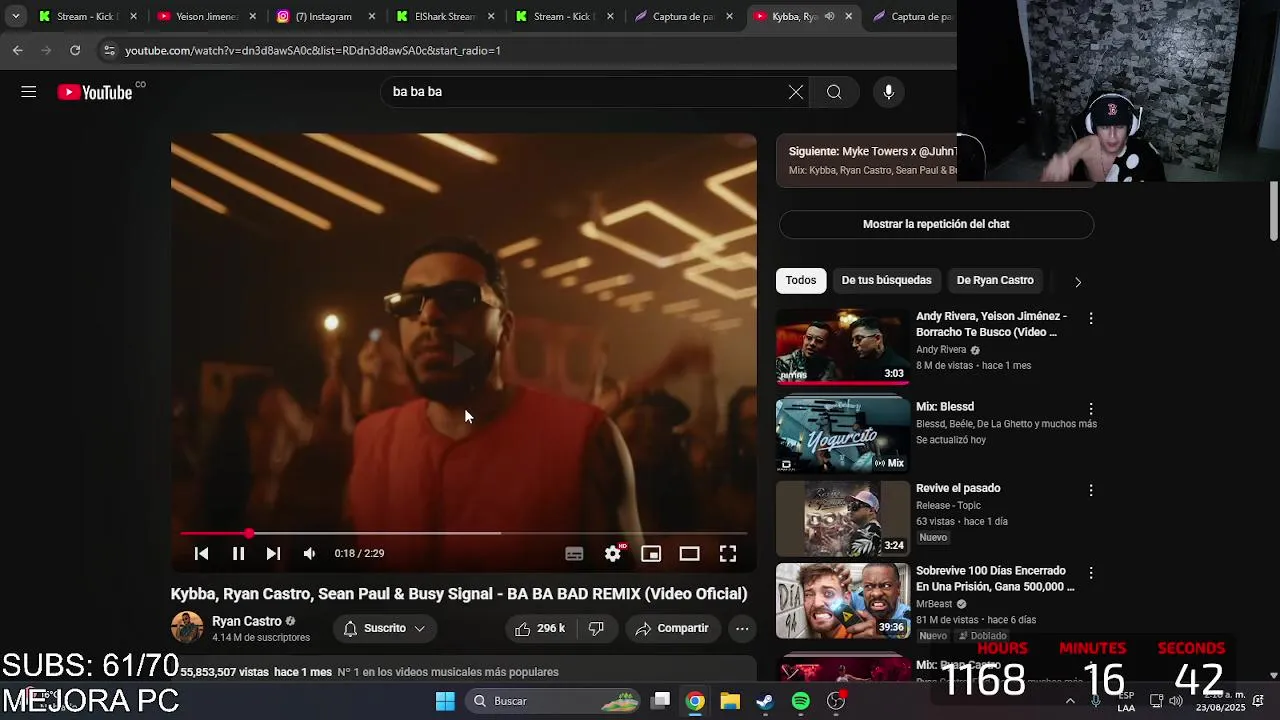Close the Instagram tab
The image size is (1280, 720).
tap(372, 16)
